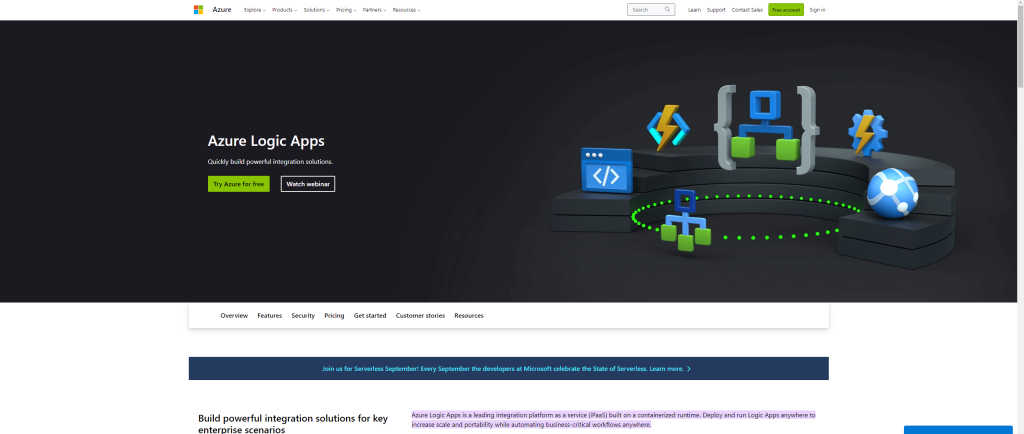Go to the Features section tab
This screenshot has height=434, width=1024.
(270, 316)
